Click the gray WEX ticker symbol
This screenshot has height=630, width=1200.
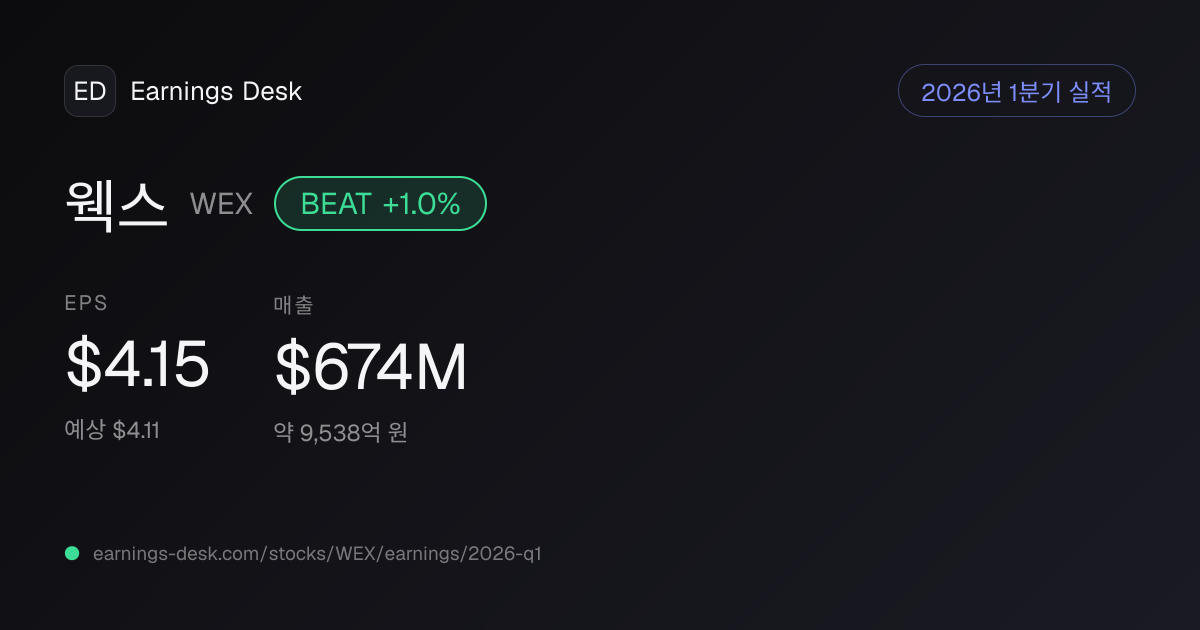[x=221, y=204]
